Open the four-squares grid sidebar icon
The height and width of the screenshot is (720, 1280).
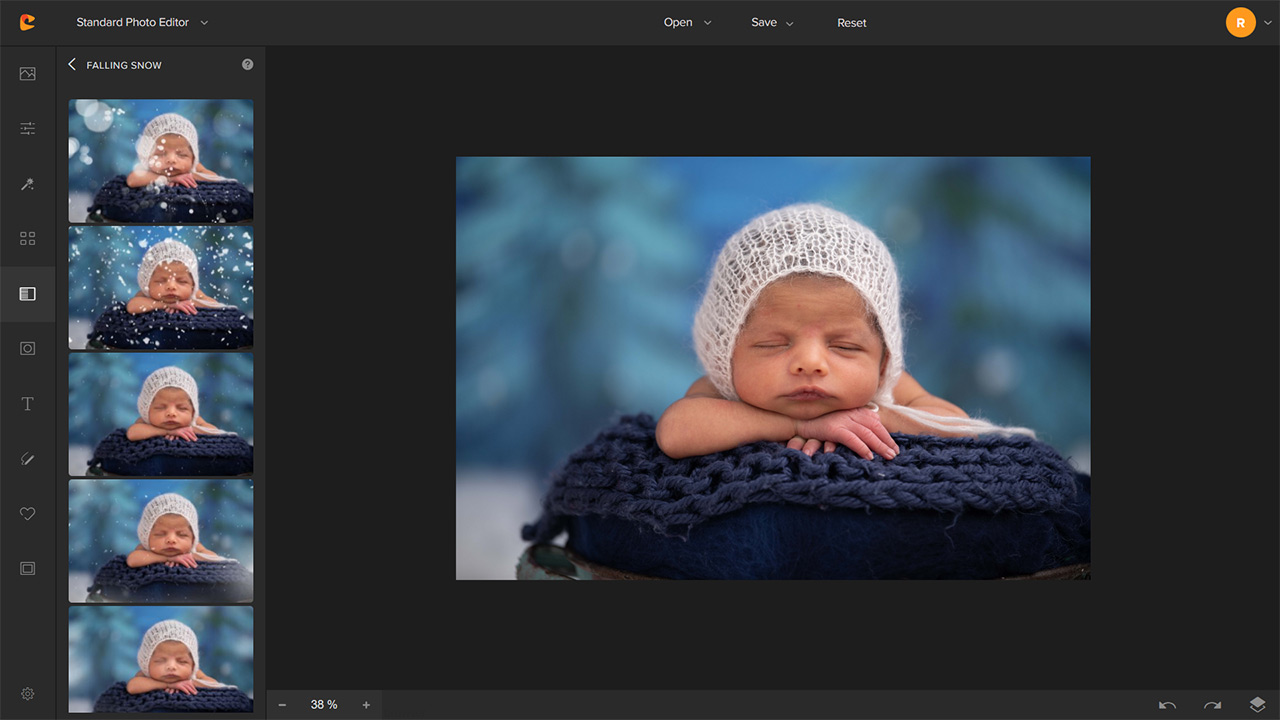click(x=27, y=239)
